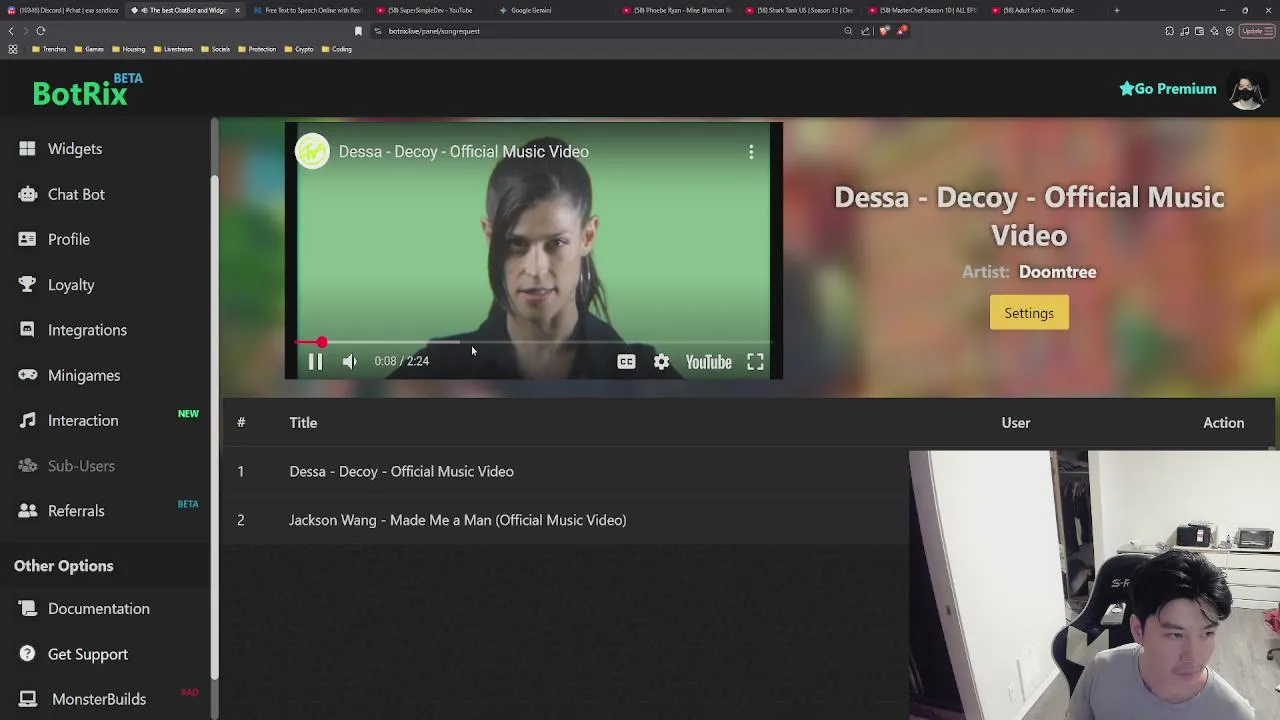The image size is (1280, 720).
Task: Click Go Premium
Action: coord(1168,89)
